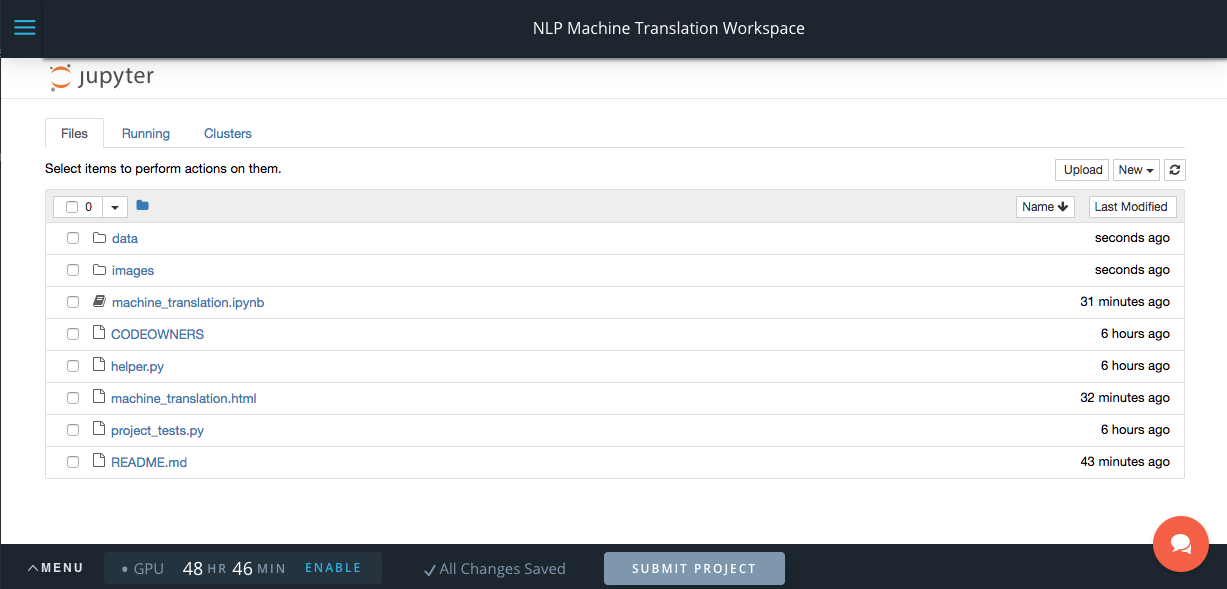Click the notebook icon beside machine_translation.ipynb
1227x589 pixels.
(x=98, y=300)
